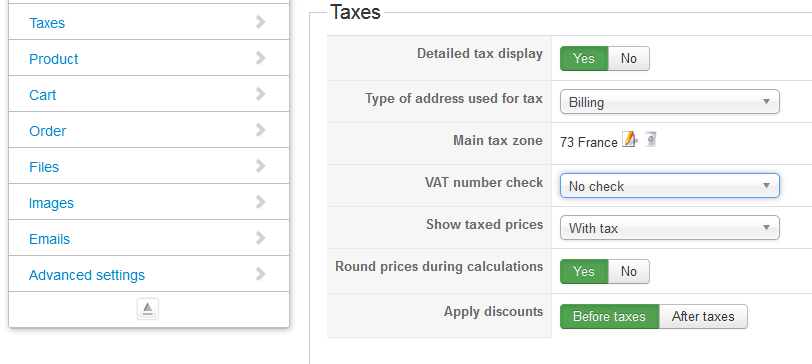Open the Type of address used for tax dropdown

(670, 102)
